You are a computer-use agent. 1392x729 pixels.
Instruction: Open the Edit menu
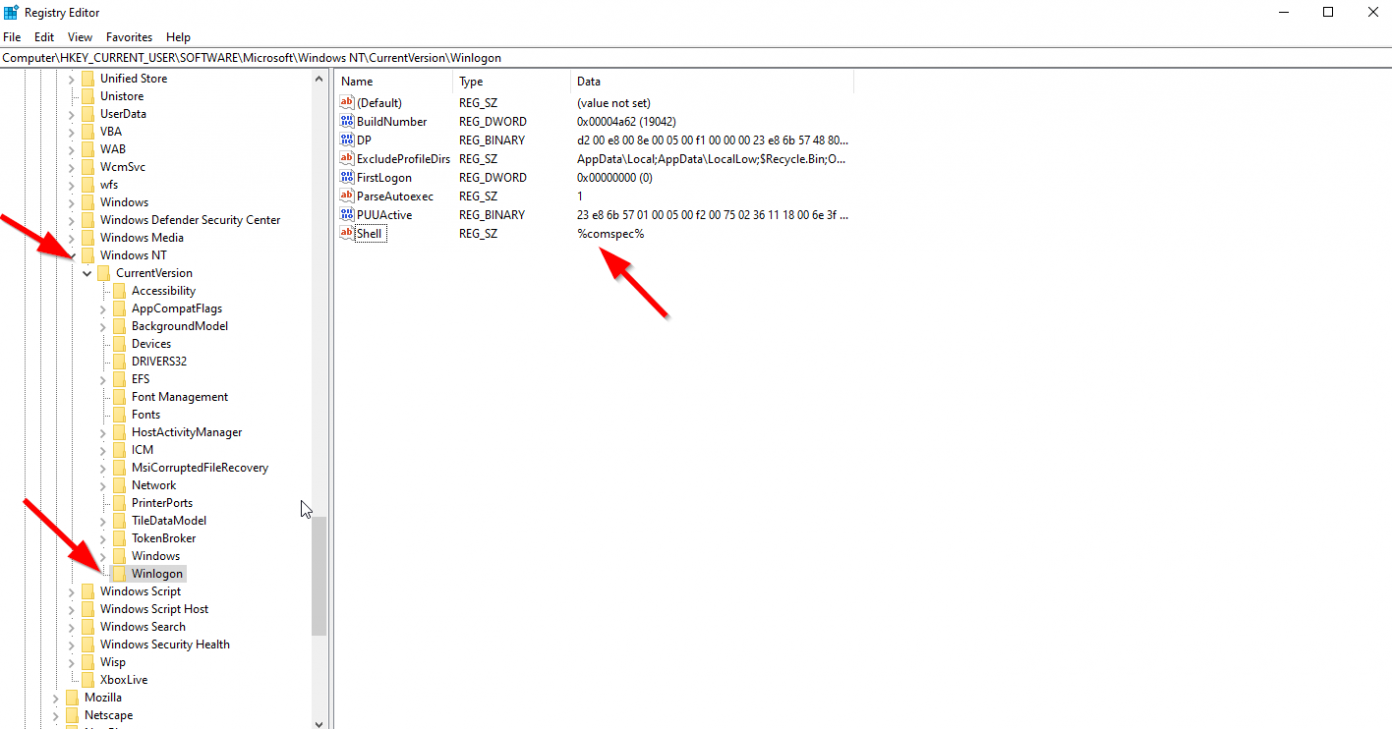(x=44, y=37)
